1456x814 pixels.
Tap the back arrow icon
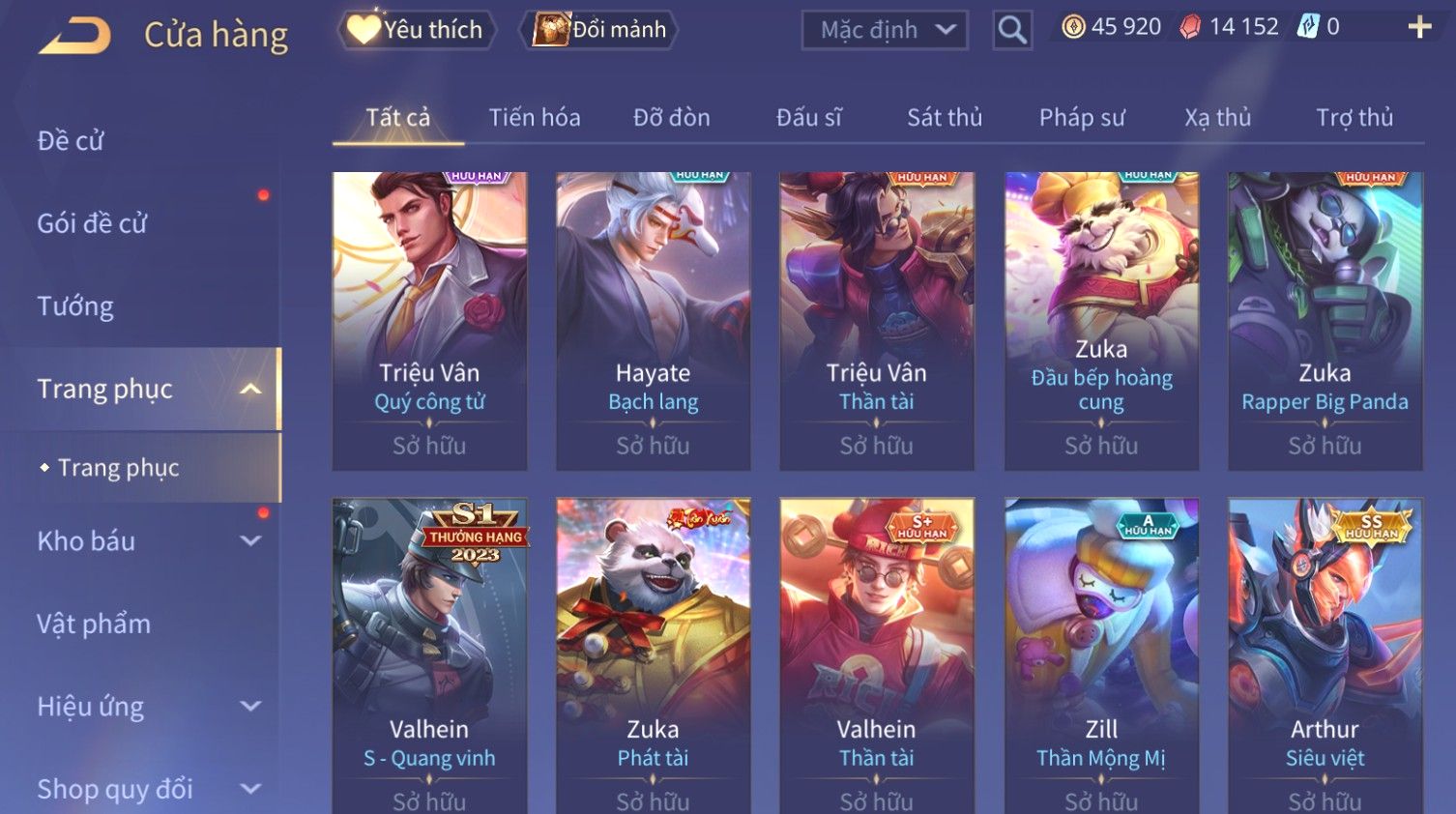74,36
